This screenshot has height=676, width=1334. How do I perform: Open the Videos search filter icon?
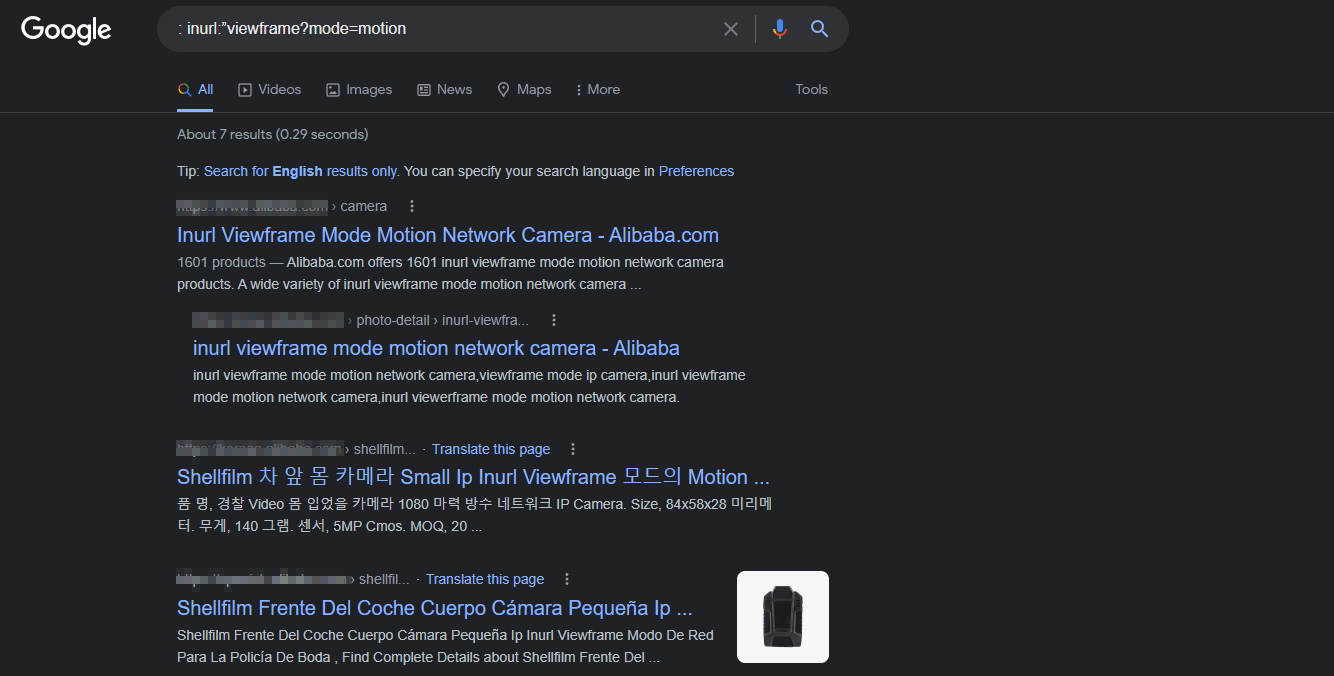[x=245, y=89]
